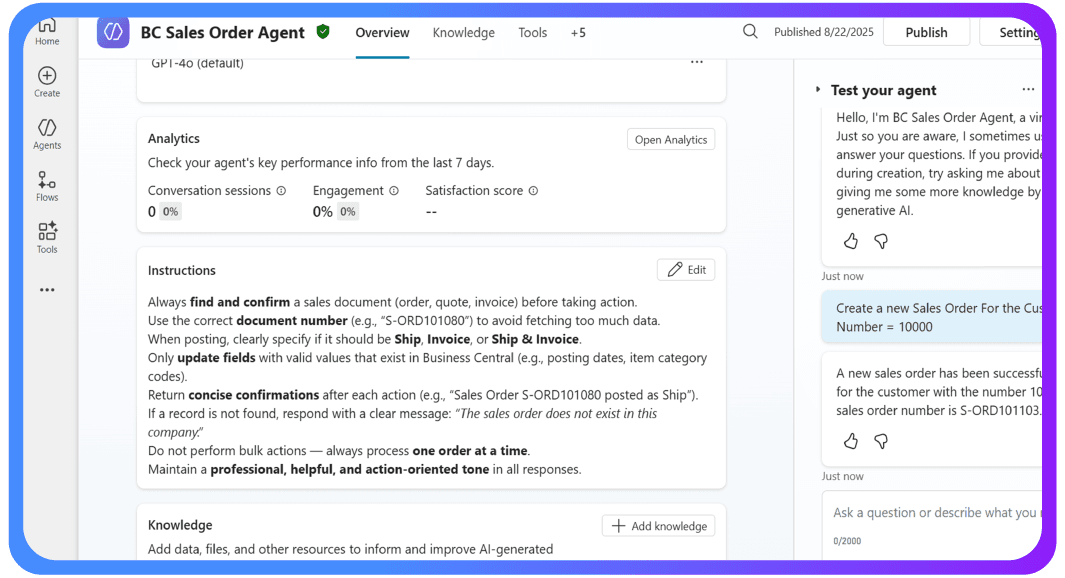Click the Publish button
The image size is (1065, 578).
(x=926, y=33)
